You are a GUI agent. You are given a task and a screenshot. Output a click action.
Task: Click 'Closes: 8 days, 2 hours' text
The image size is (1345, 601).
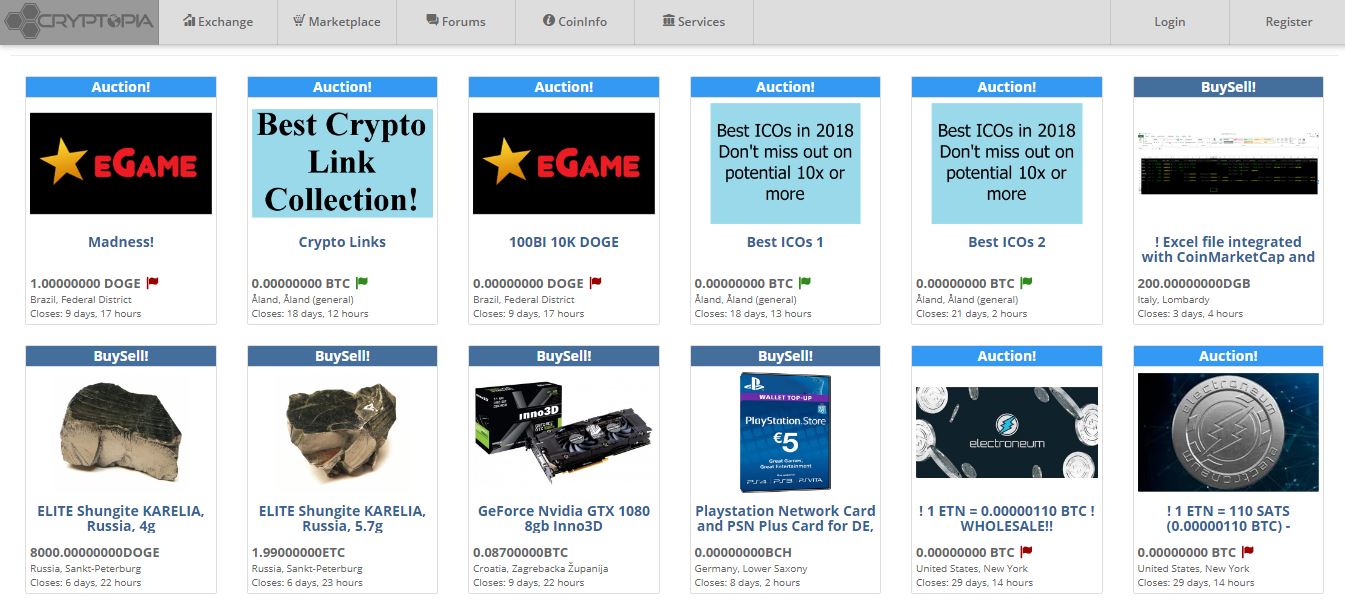748,583
